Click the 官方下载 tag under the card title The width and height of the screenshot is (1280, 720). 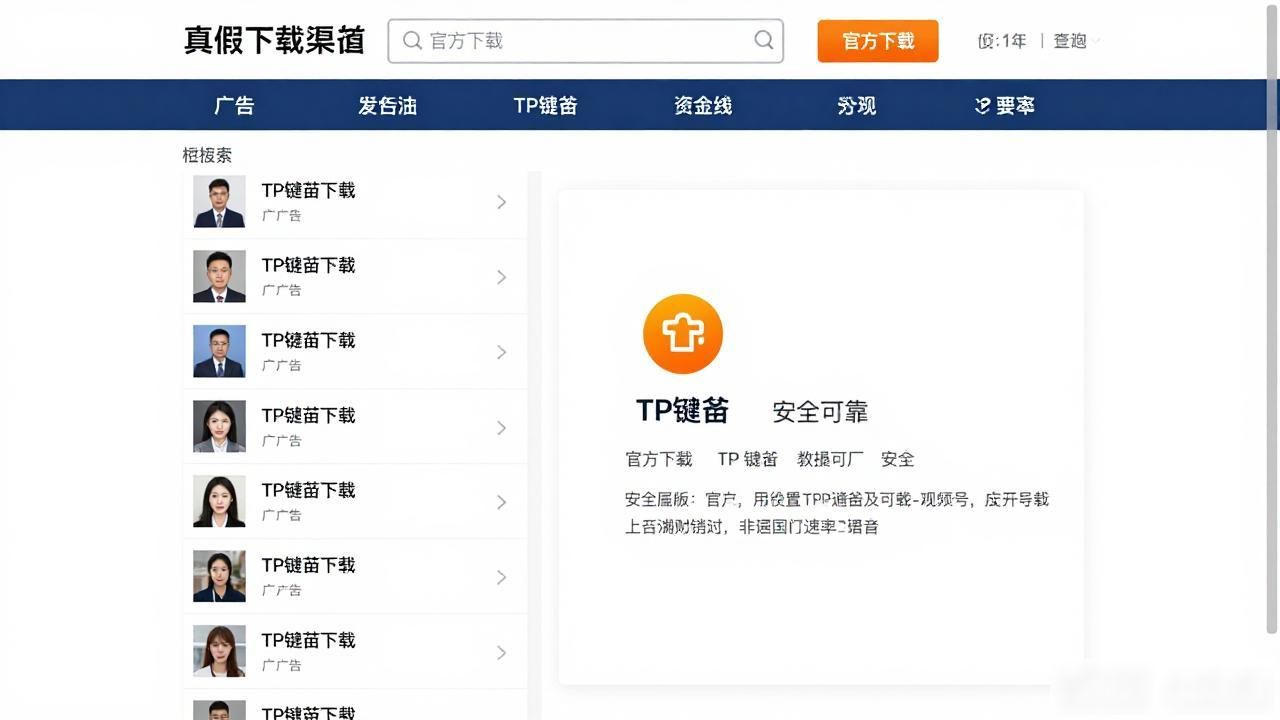pos(659,459)
